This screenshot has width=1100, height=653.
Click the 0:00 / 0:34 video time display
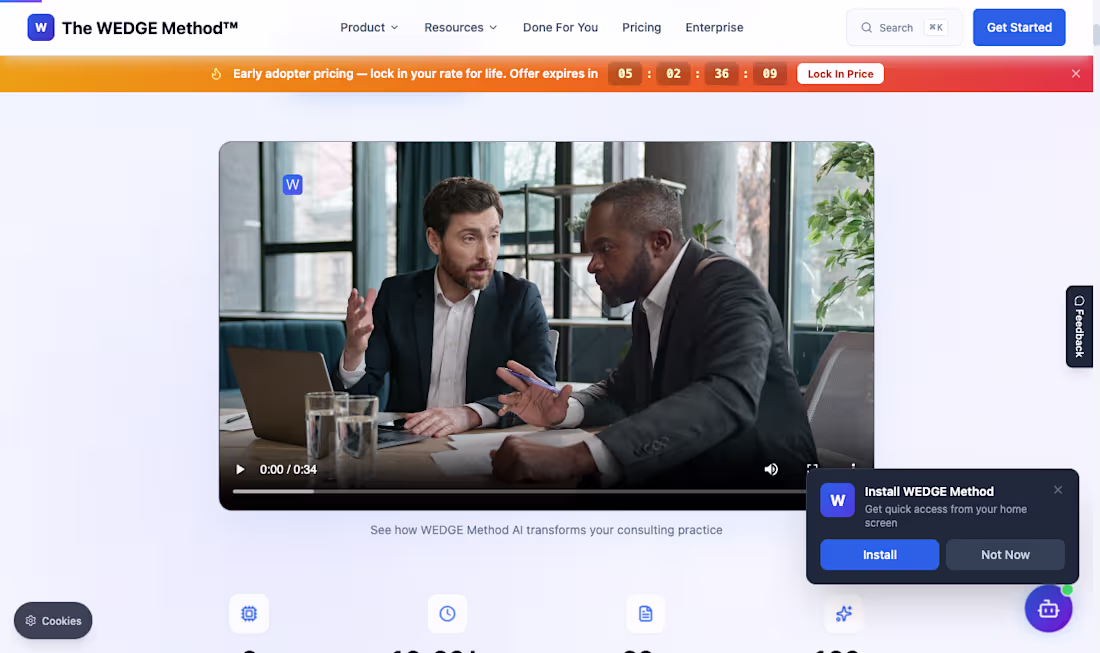click(288, 469)
